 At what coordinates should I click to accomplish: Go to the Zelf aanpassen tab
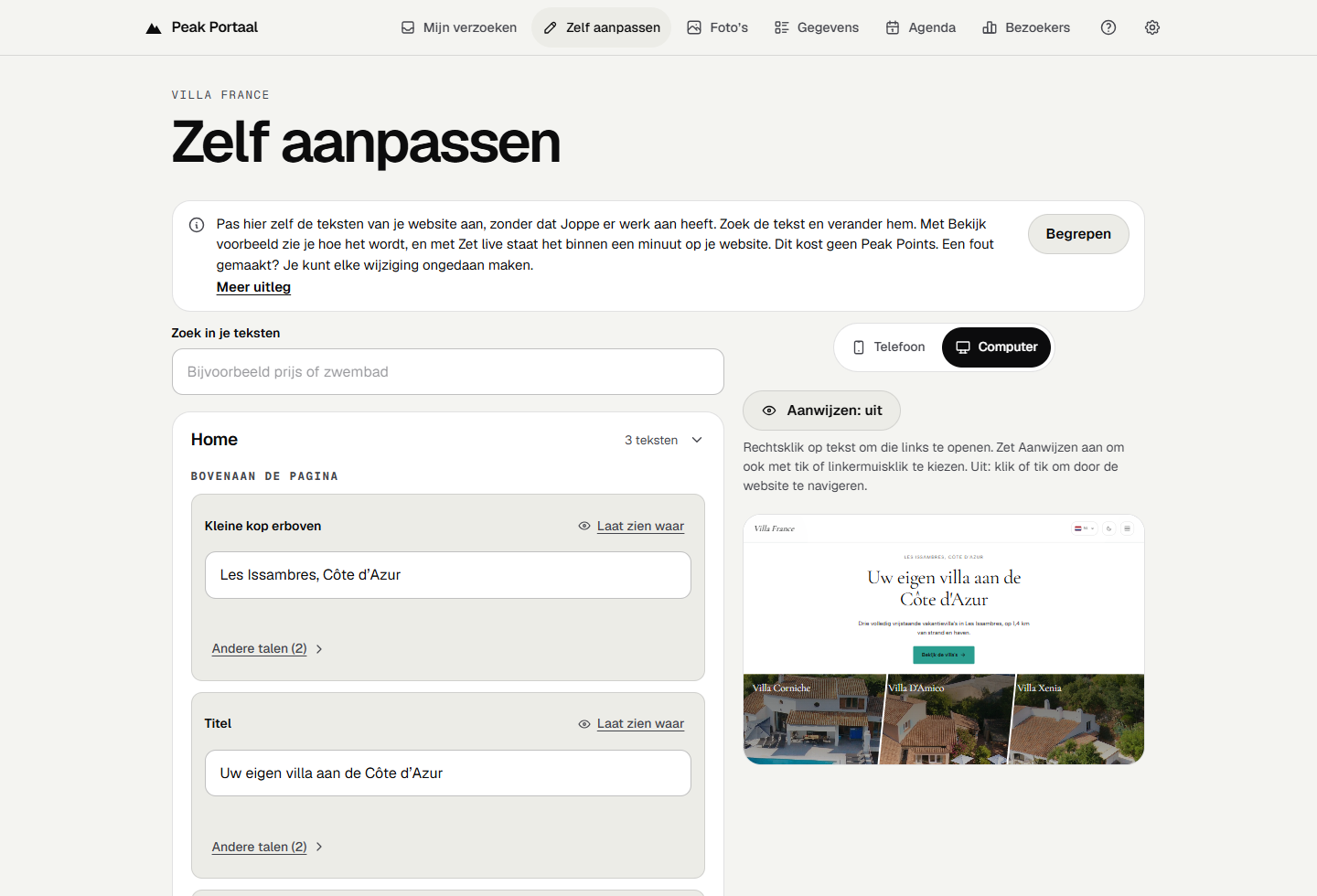602,27
